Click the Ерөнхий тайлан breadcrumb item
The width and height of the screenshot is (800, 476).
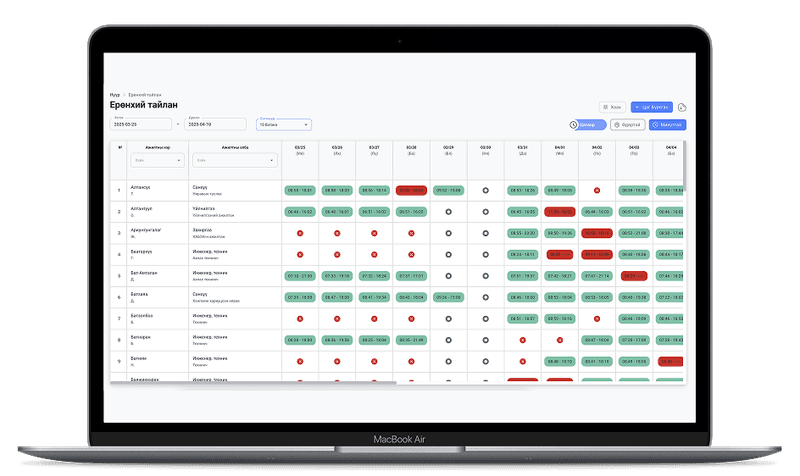(x=144, y=95)
